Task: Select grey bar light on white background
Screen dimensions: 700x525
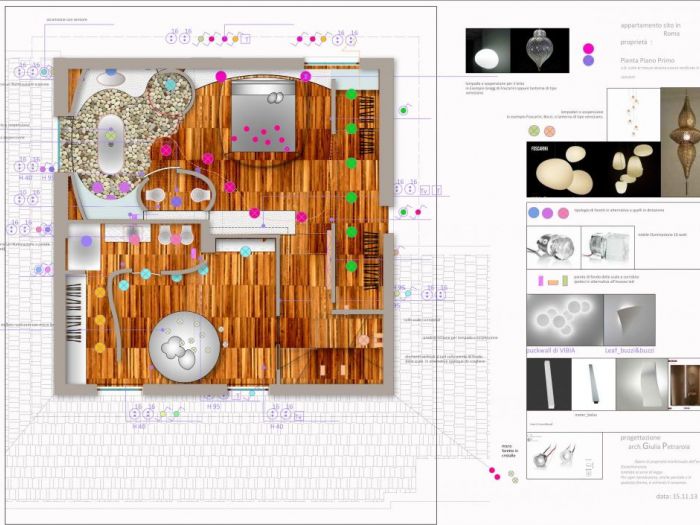Action: (593, 384)
